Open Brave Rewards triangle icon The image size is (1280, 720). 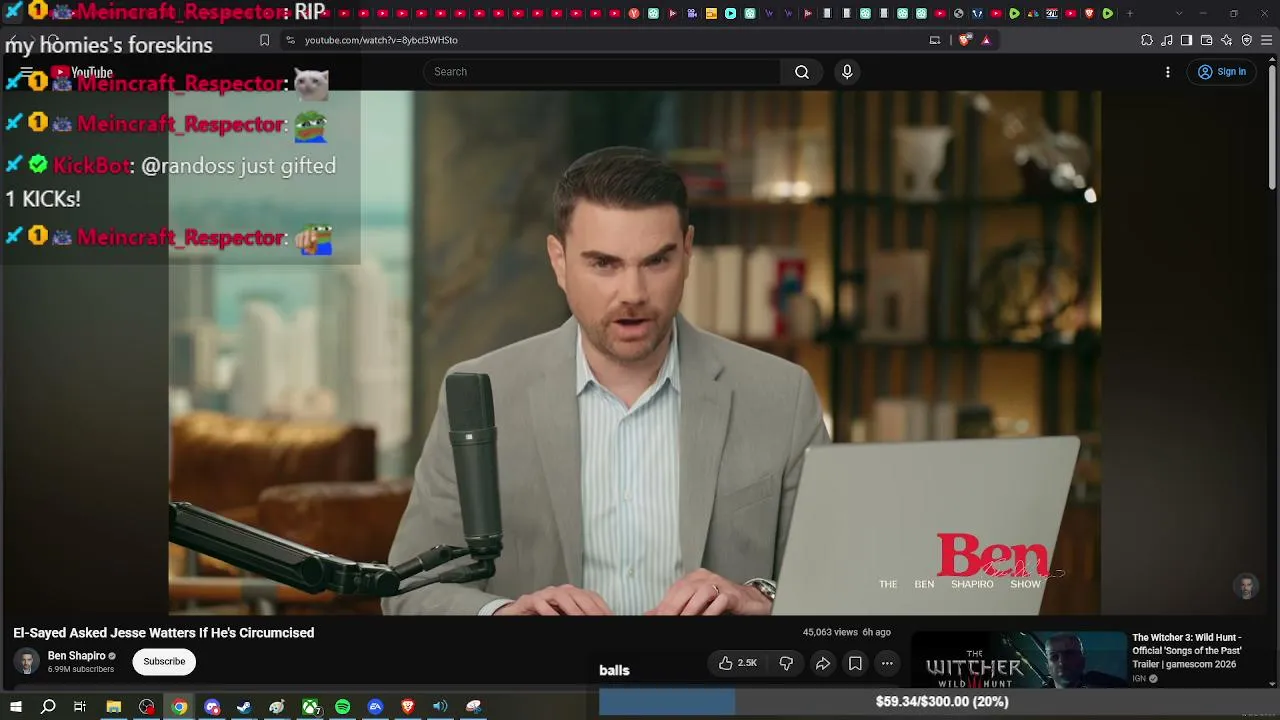click(x=986, y=40)
